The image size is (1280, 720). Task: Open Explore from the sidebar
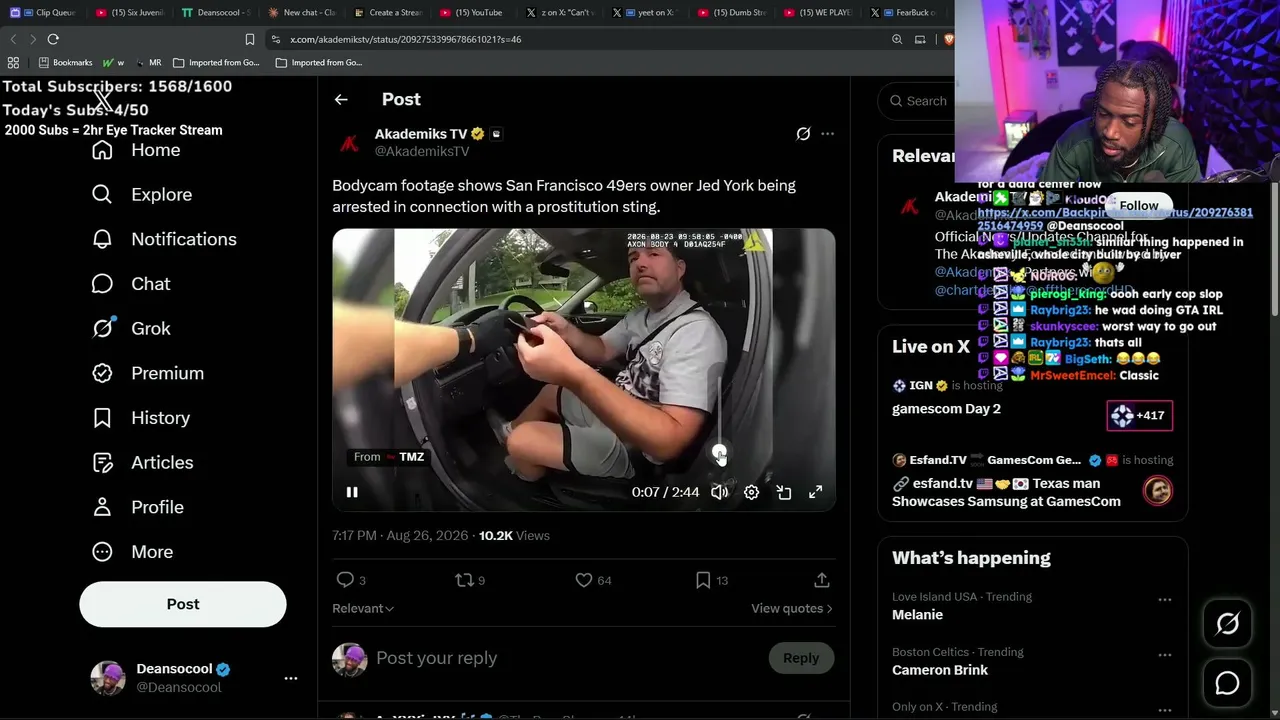click(x=141, y=194)
